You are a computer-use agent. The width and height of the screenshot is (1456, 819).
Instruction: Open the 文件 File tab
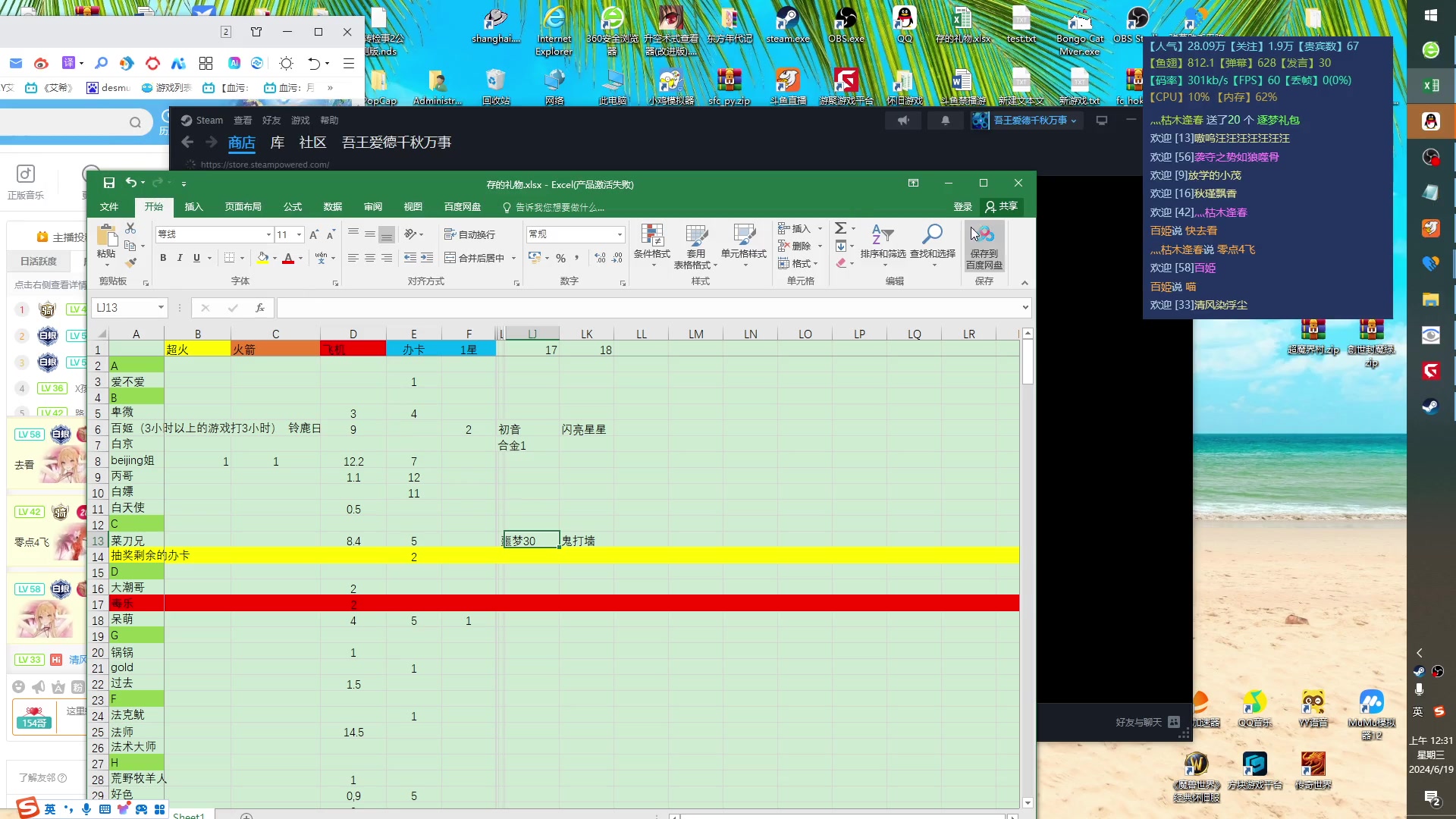109,207
